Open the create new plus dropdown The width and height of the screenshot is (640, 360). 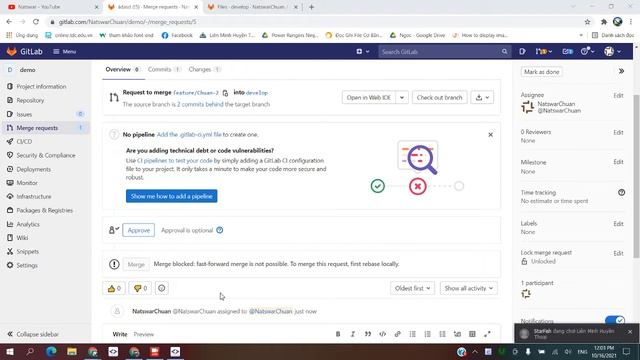[x=362, y=51]
